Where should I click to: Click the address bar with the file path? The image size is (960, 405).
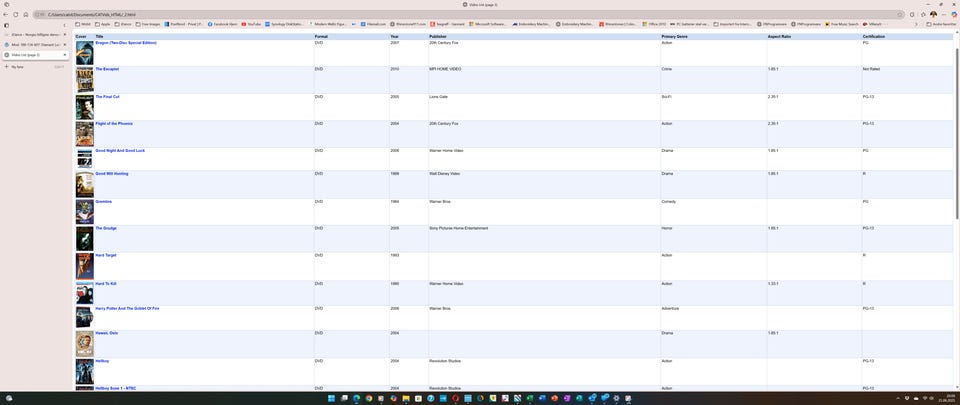tap(468, 14)
